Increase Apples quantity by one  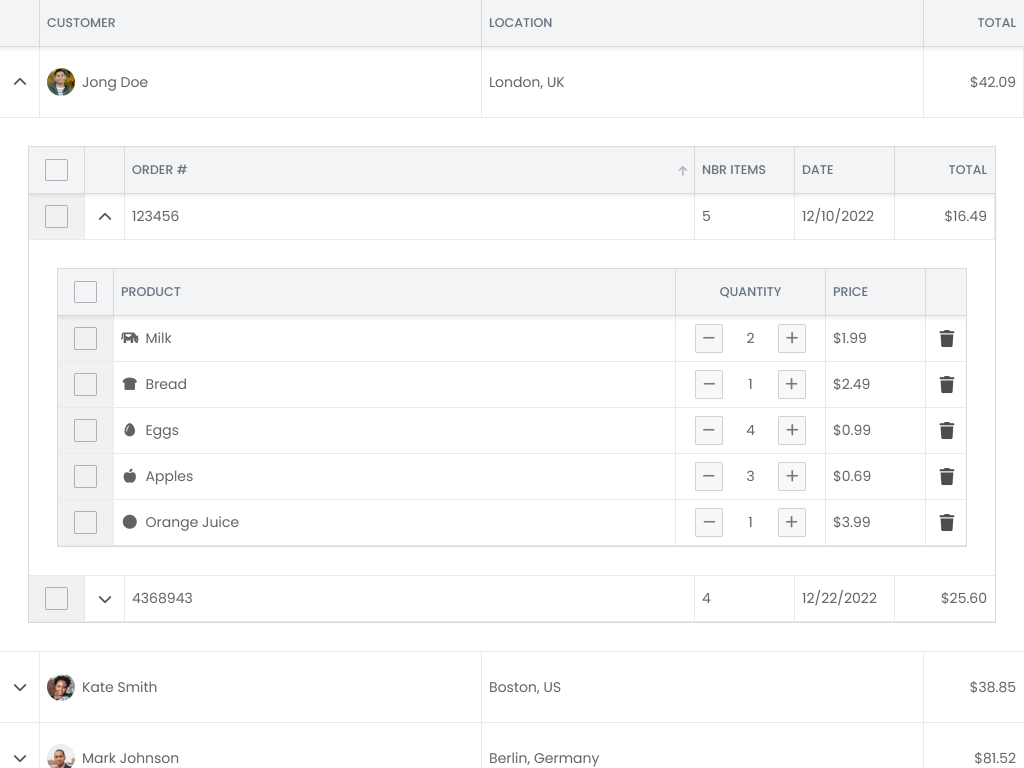(792, 476)
